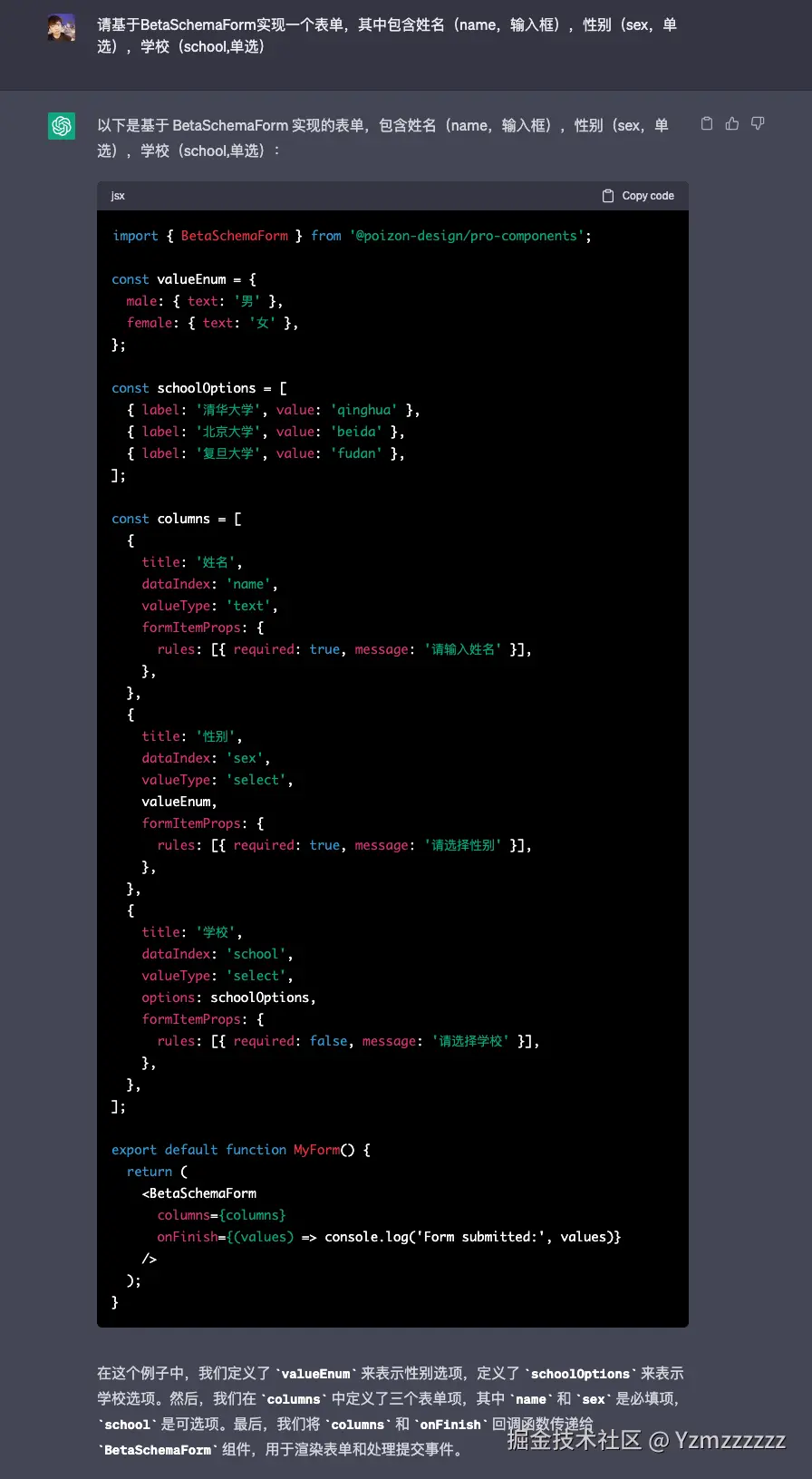The width and height of the screenshot is (812, 1479).
Task: Click the ChatGPT logo avatar
Action: [62, 126]
